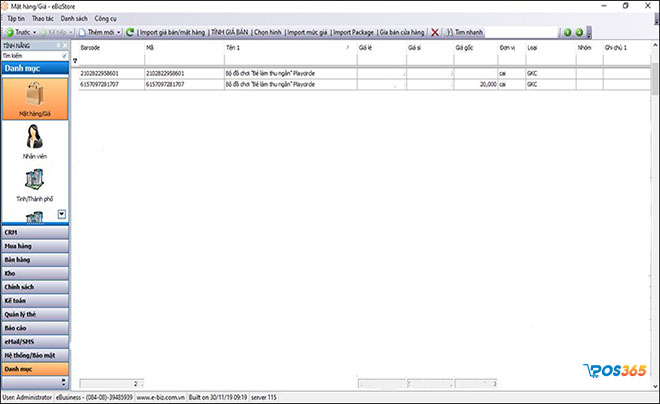This screenshot has height=404, width=660.
Task: Sort by the Loại column header
Action: [551, 48]
